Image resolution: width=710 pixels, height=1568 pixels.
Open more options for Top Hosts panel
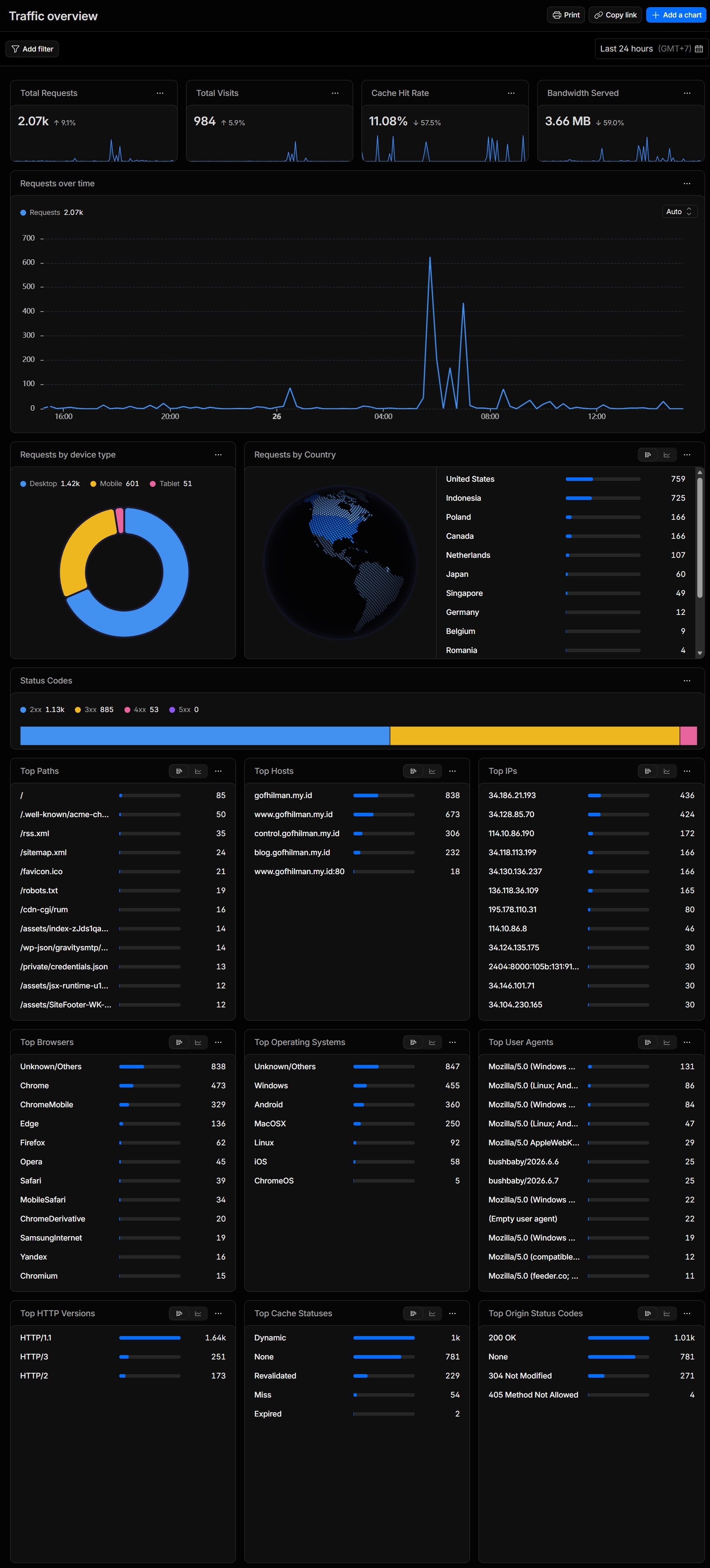pyautogui.click(x=452, y=771)
